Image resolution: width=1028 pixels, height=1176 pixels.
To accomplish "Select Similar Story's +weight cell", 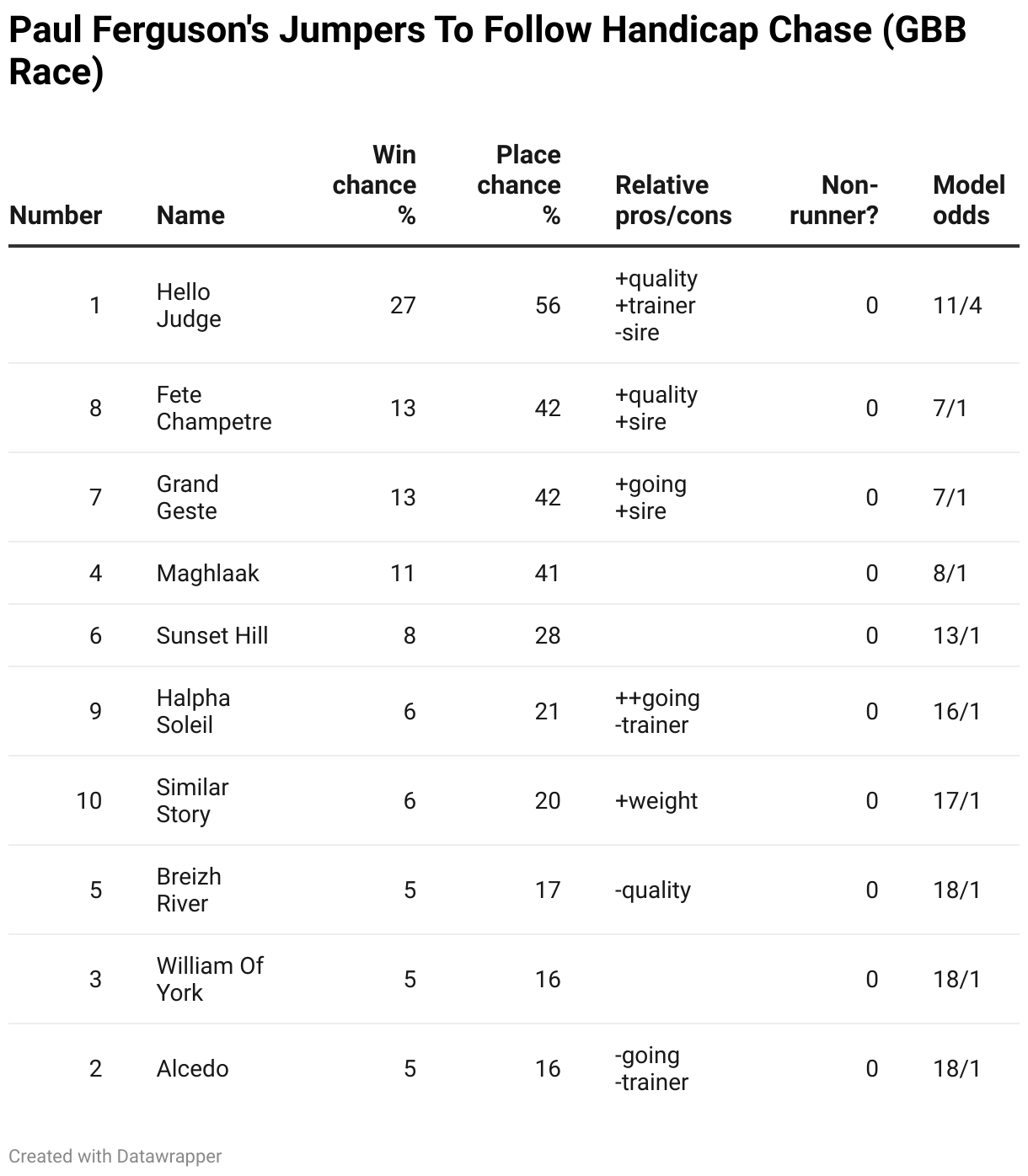I will click(656, 801).
